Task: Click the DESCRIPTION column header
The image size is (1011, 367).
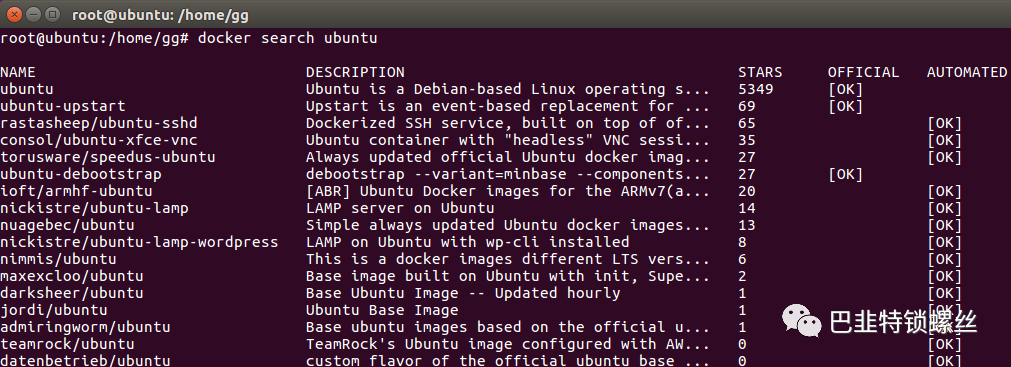Action: tap(355, 72)
